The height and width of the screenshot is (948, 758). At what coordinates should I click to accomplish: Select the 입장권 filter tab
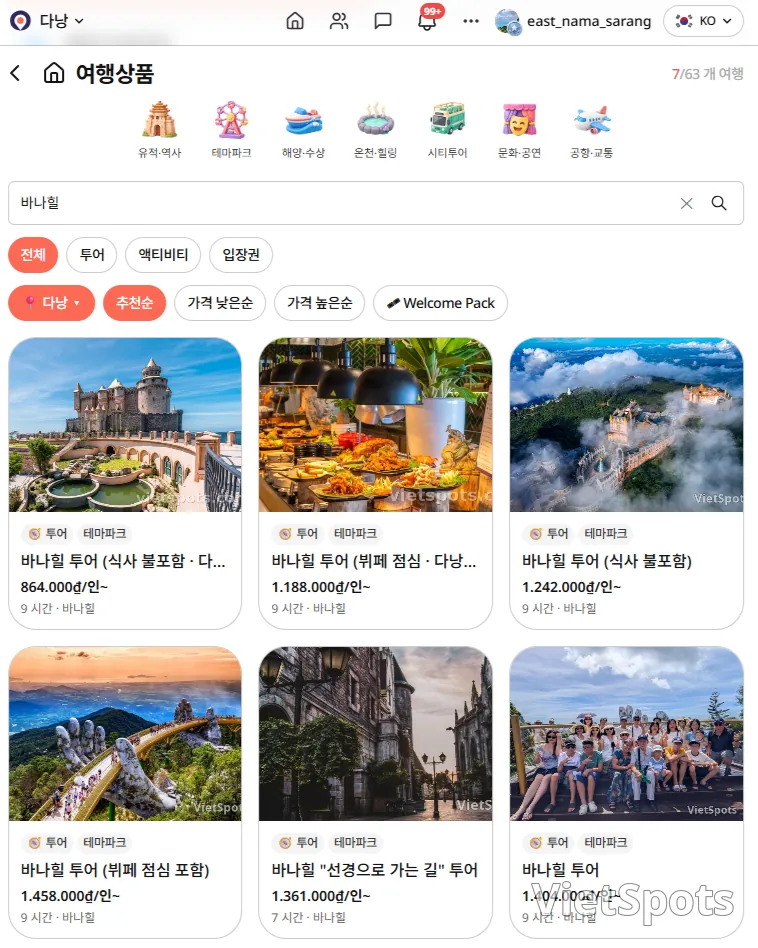[x=241, y=255]
